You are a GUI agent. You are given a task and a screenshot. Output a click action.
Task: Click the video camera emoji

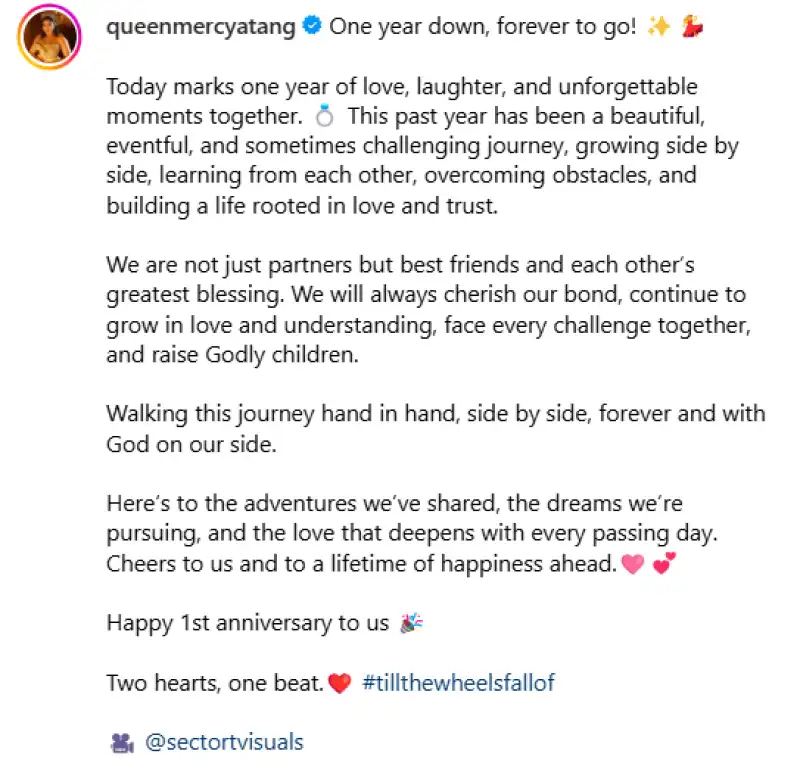point(121,743)
